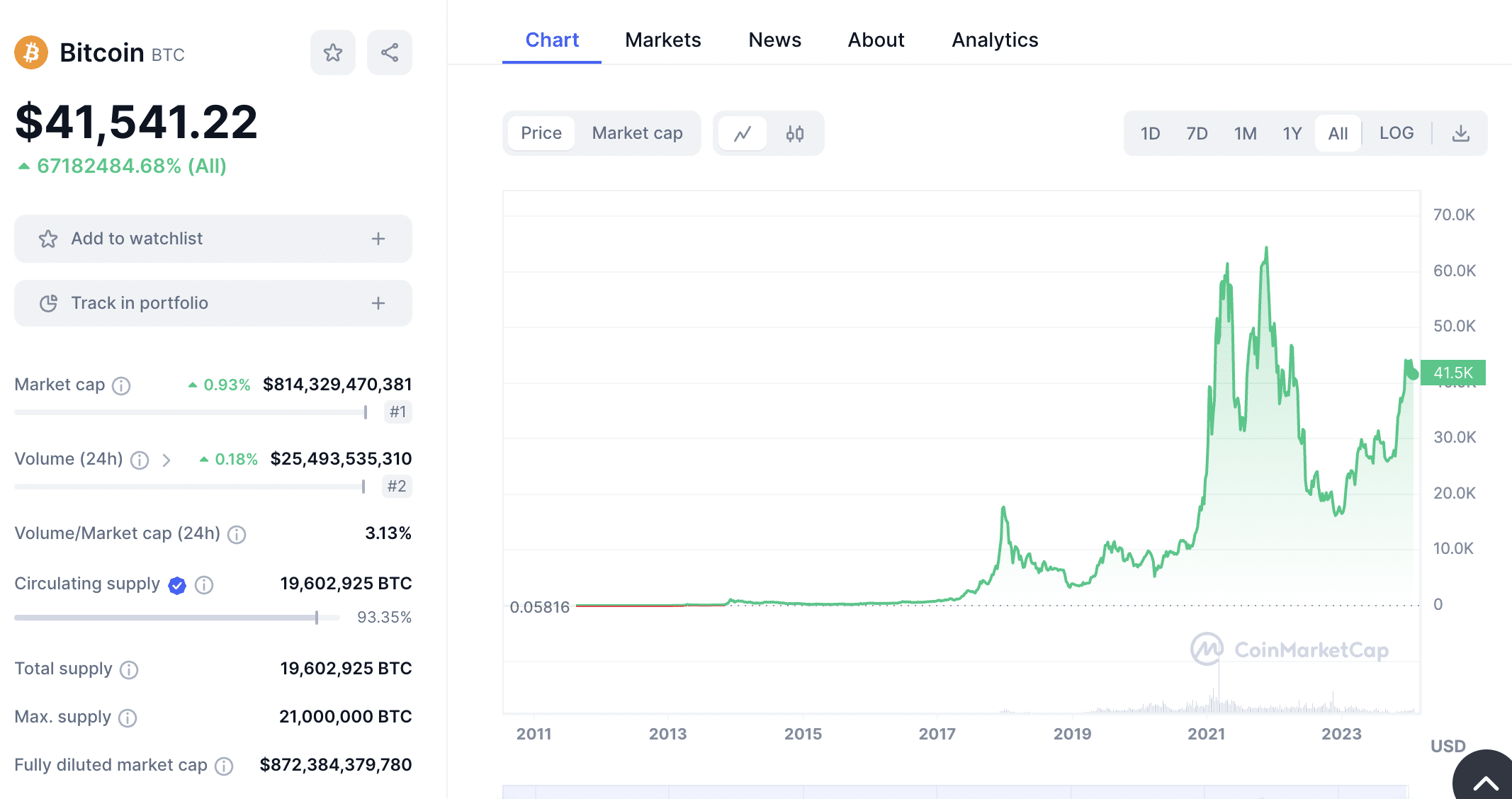Enable LOG scale on the chart
Image resolution: width=1512 pixels, height=799 pixels.
pyautogui.click(x=1396, y=132)
